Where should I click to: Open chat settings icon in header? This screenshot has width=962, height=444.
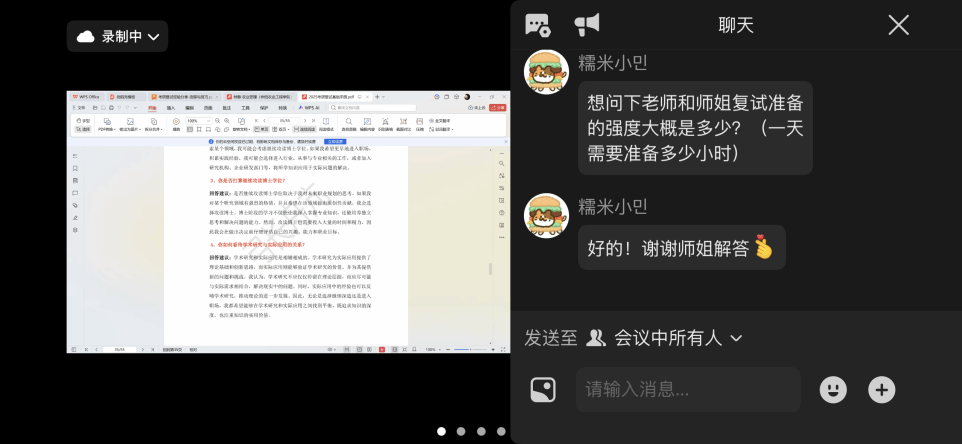pos(537,25)
